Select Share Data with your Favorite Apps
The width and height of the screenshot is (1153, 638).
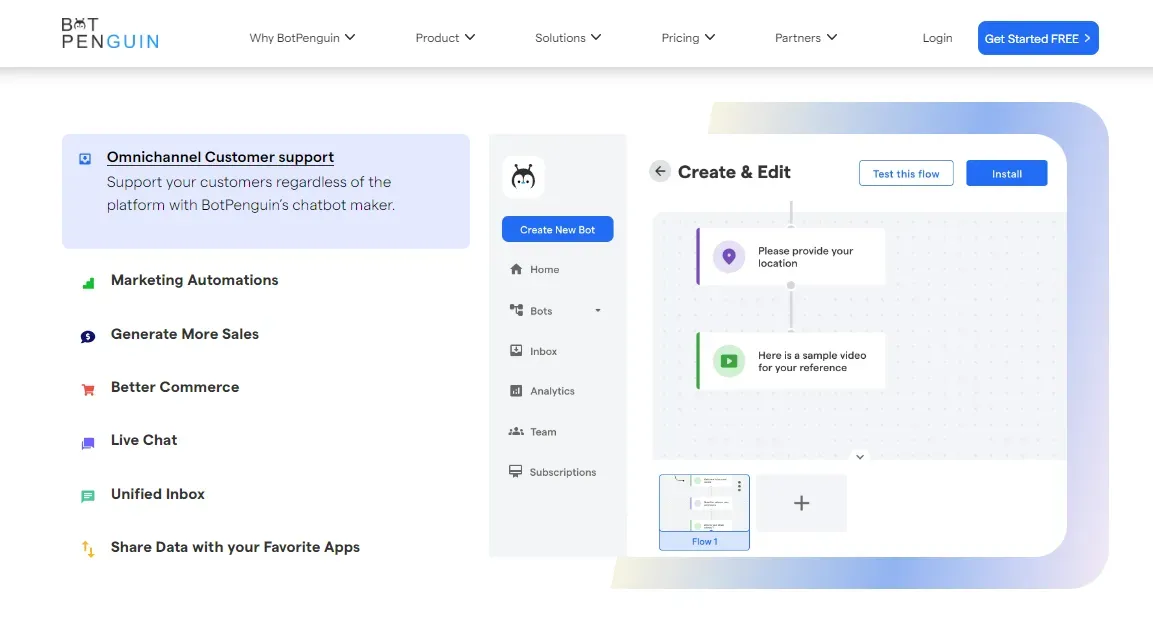(x=235, y=547)
